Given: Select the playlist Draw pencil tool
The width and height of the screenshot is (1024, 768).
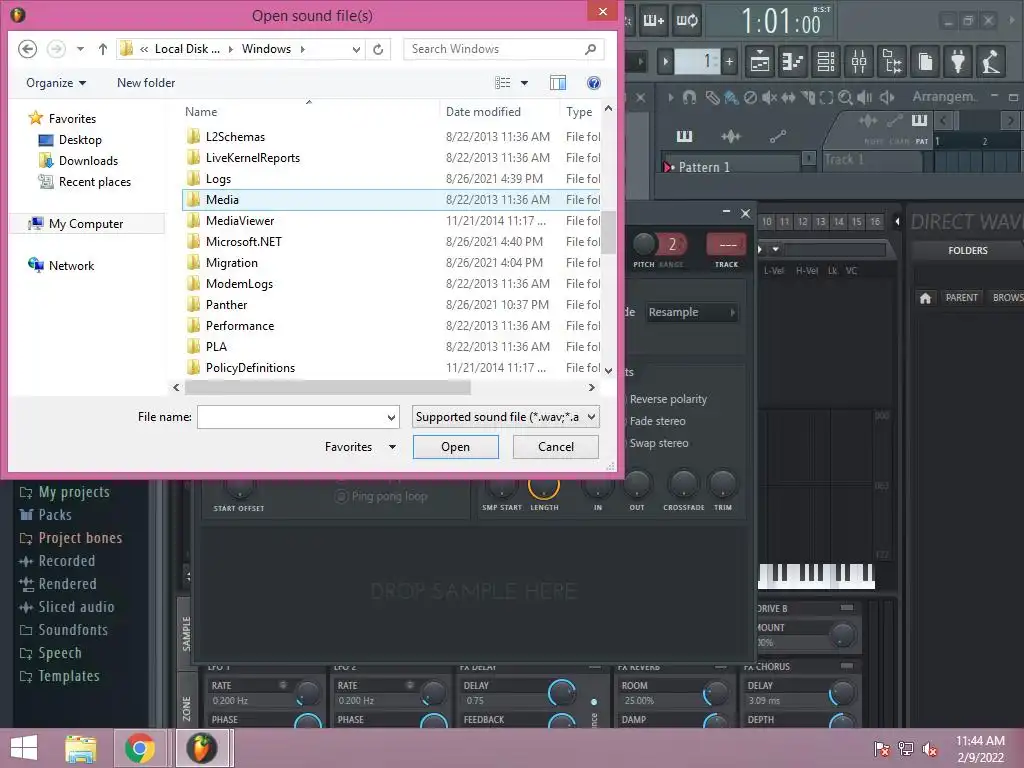Looking at the screenshot, I should tap(712, 98).
